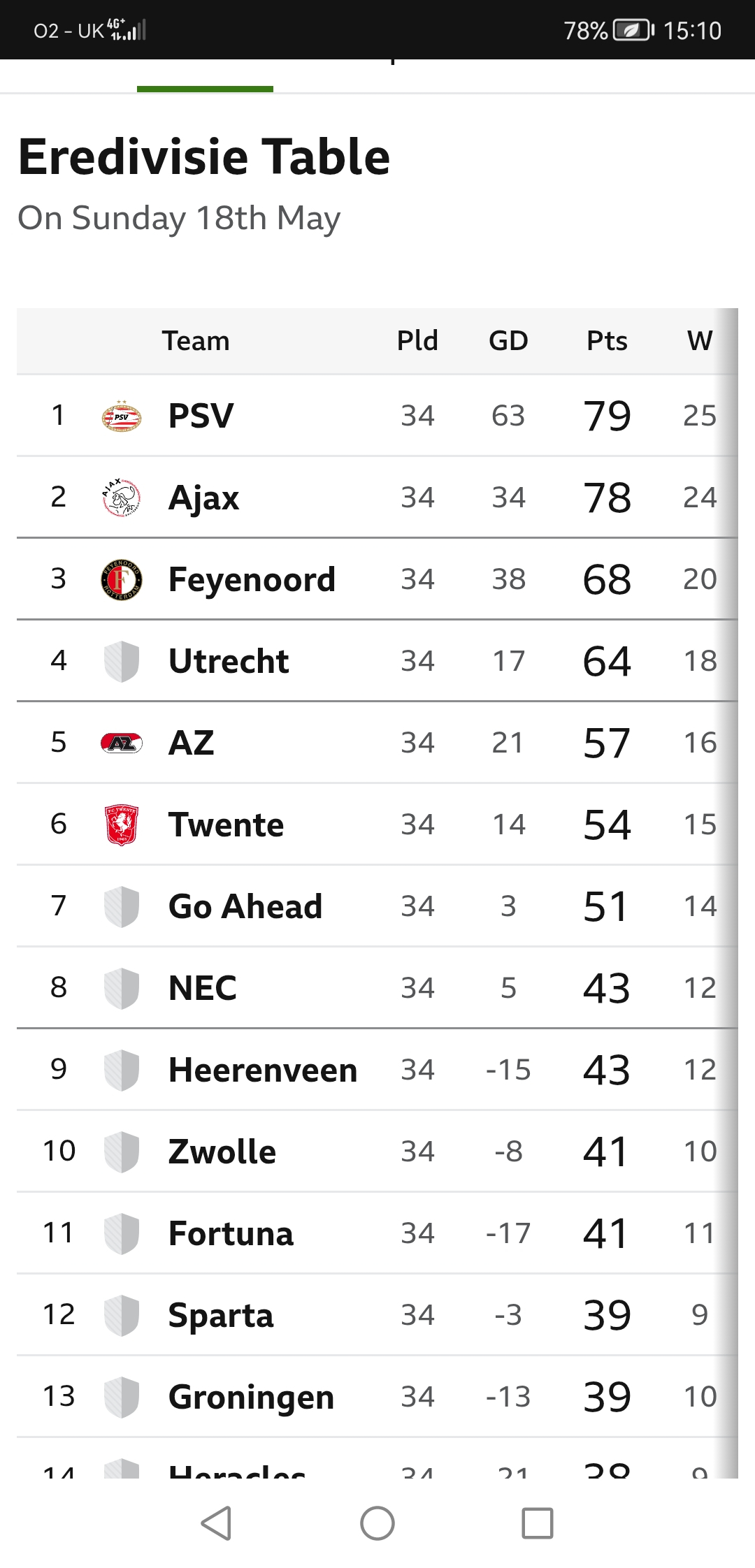Tap the Utrecht placeholder shield icon

click(x=122, y=661)
